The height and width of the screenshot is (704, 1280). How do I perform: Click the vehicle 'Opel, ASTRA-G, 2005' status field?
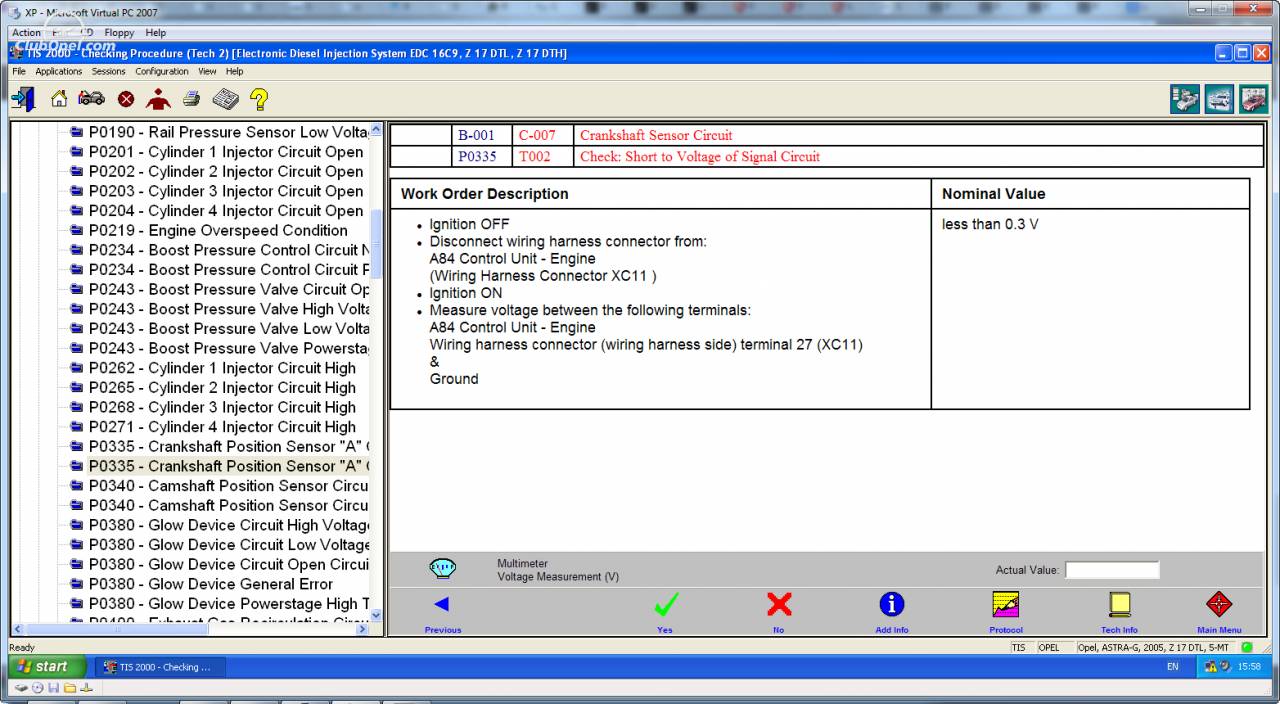pos(1156,647)
